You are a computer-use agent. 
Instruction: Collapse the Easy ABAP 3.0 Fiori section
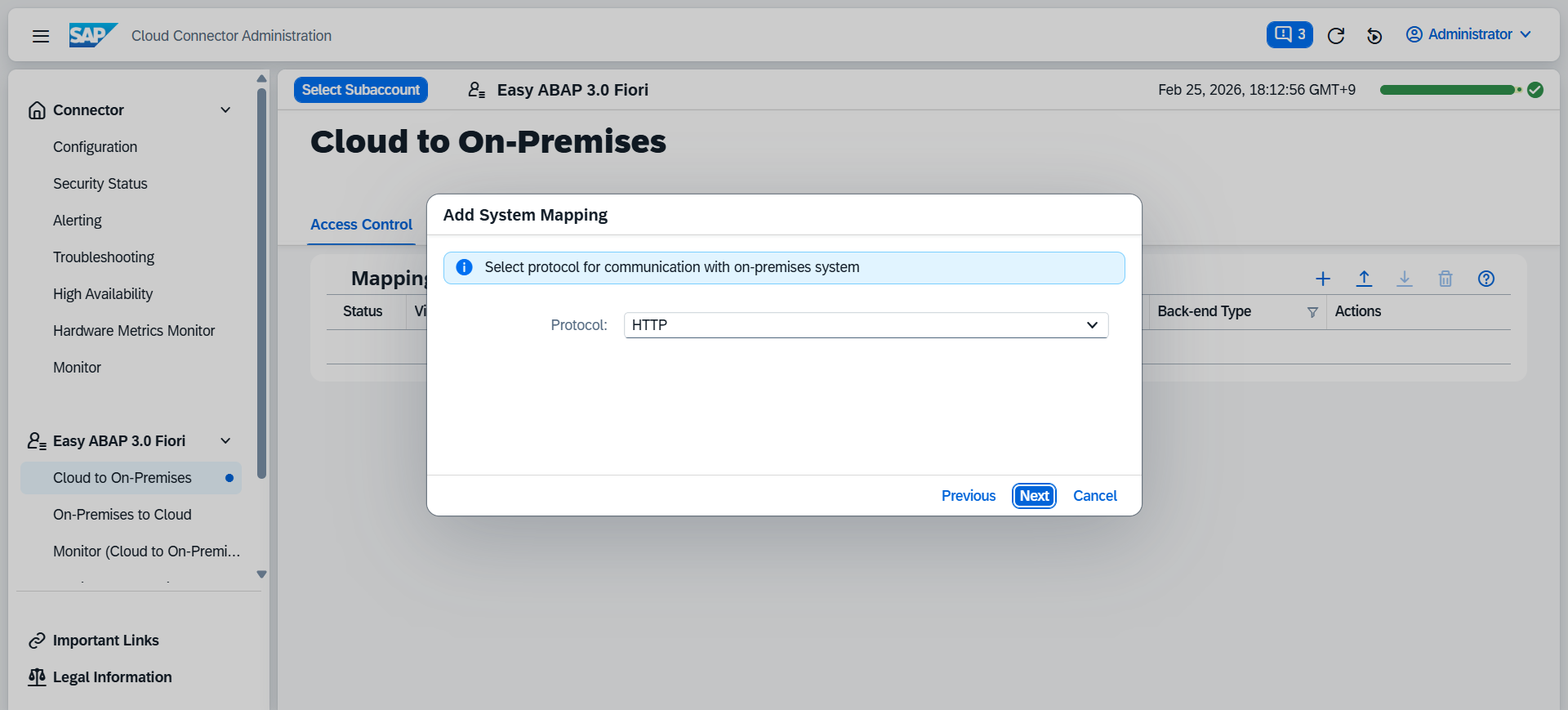tap(225, 441)
